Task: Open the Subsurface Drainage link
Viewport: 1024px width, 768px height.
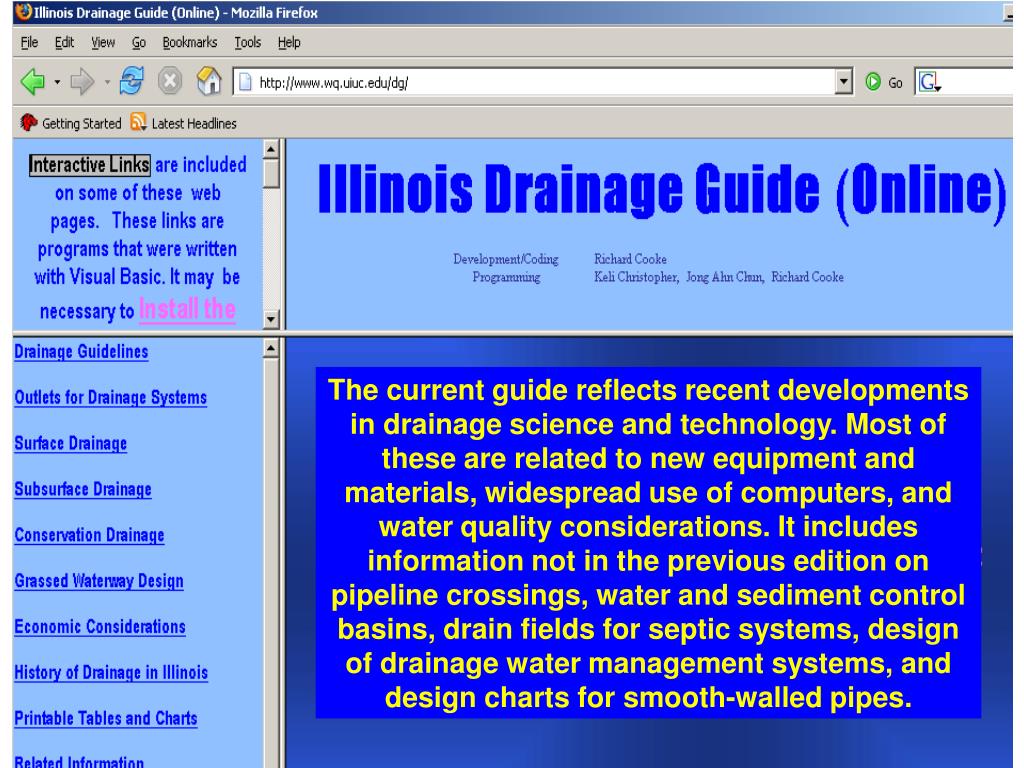Action: click(x=83, y=489)
